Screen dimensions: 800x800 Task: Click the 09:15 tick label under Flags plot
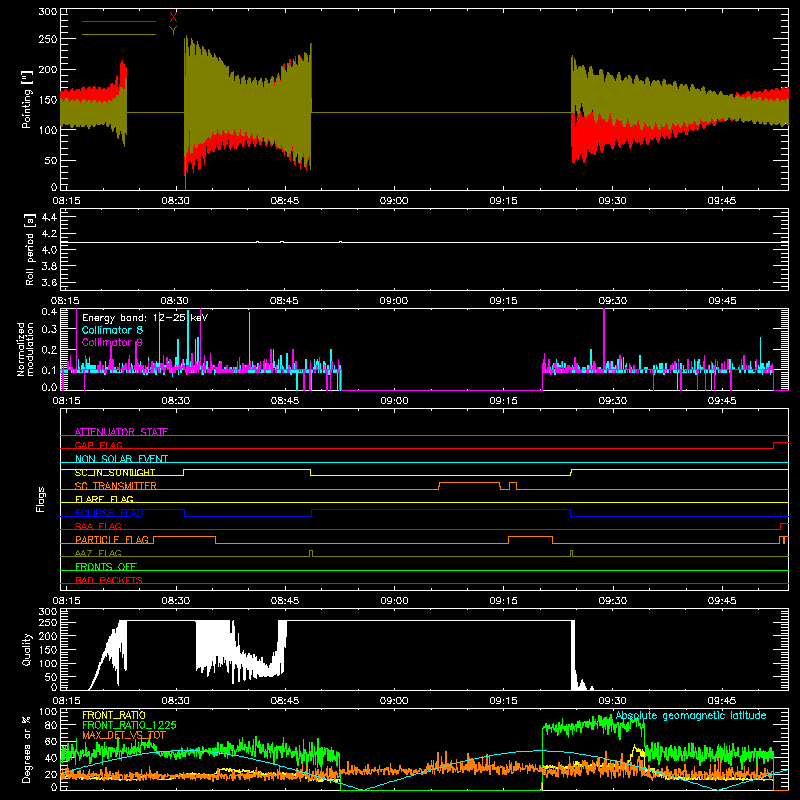coord(504,601)
